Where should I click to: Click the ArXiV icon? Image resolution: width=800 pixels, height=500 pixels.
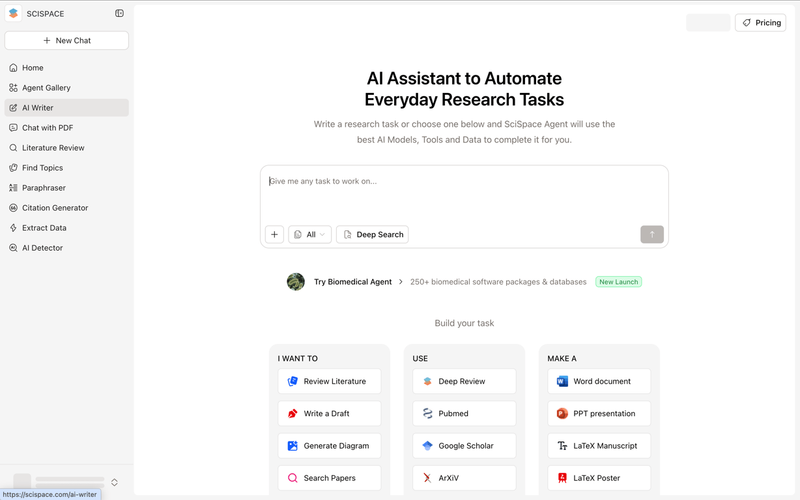(428, 478)
